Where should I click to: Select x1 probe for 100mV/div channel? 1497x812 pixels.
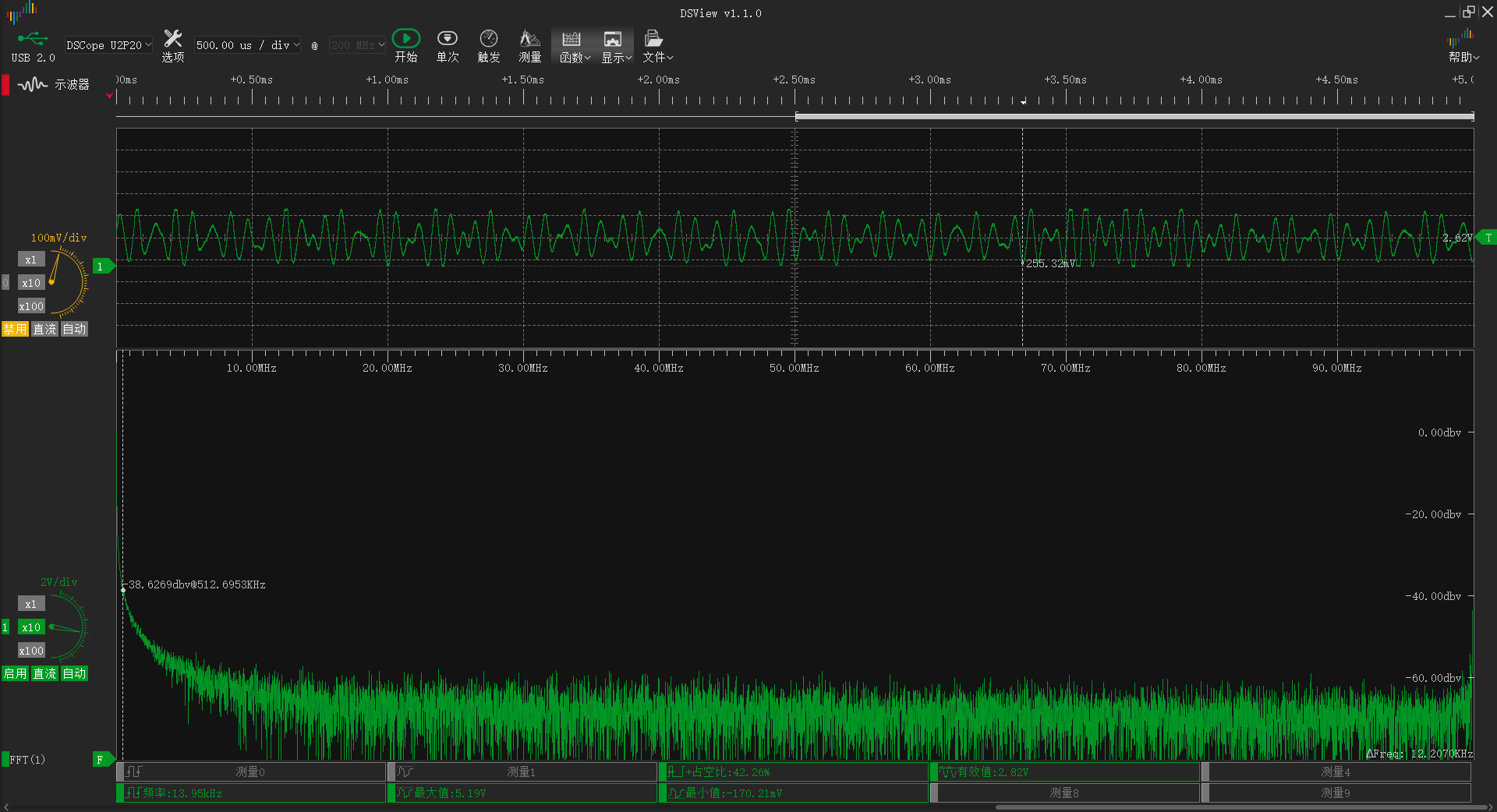[x=31, y=259]
